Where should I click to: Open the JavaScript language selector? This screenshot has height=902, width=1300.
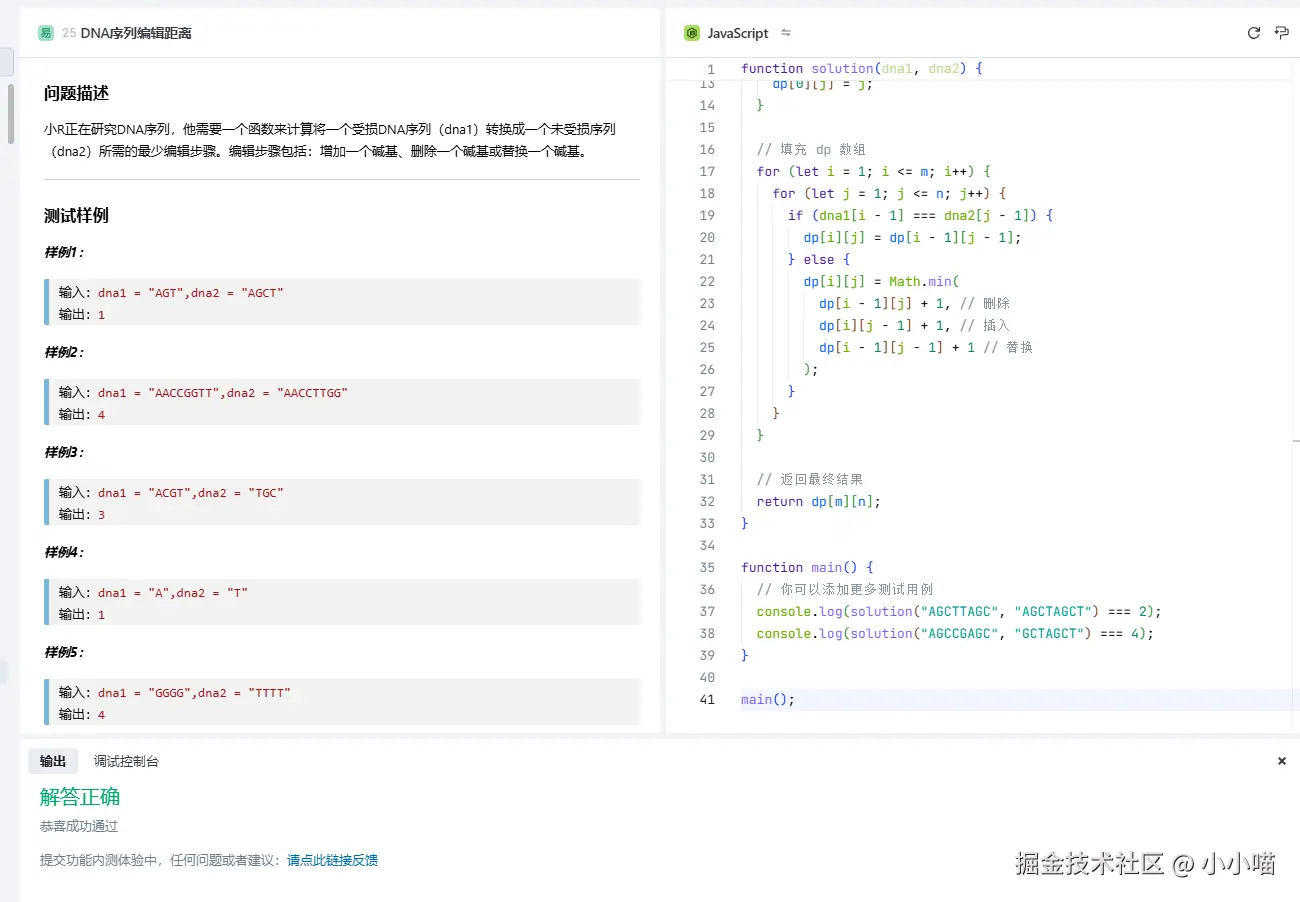738,33
